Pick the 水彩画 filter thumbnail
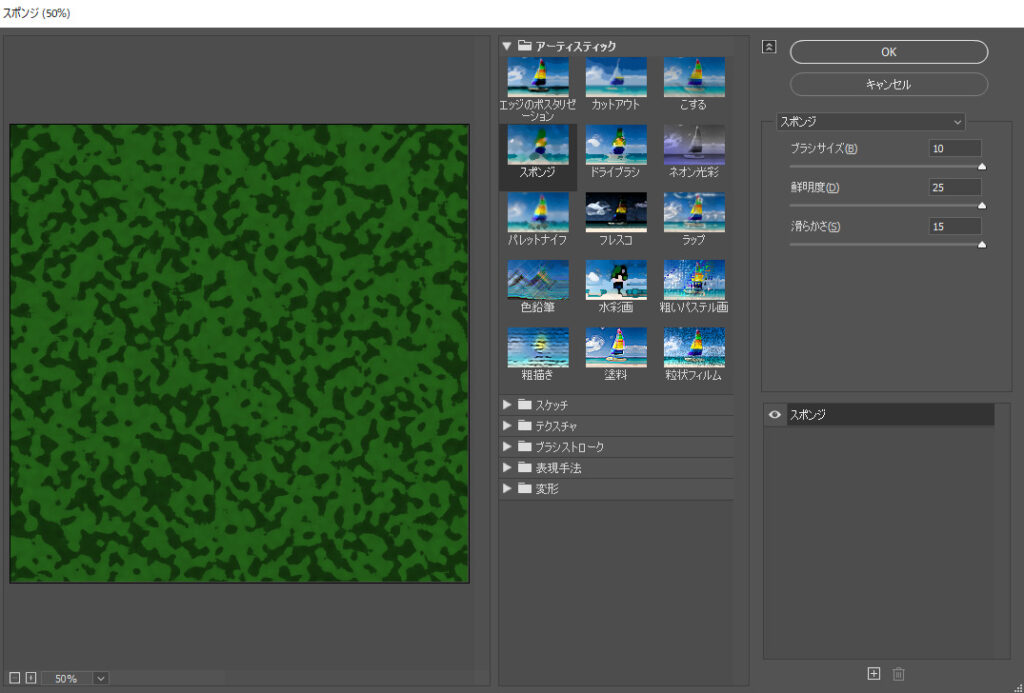Viewport: 1024px width, 693px height. 616,281
